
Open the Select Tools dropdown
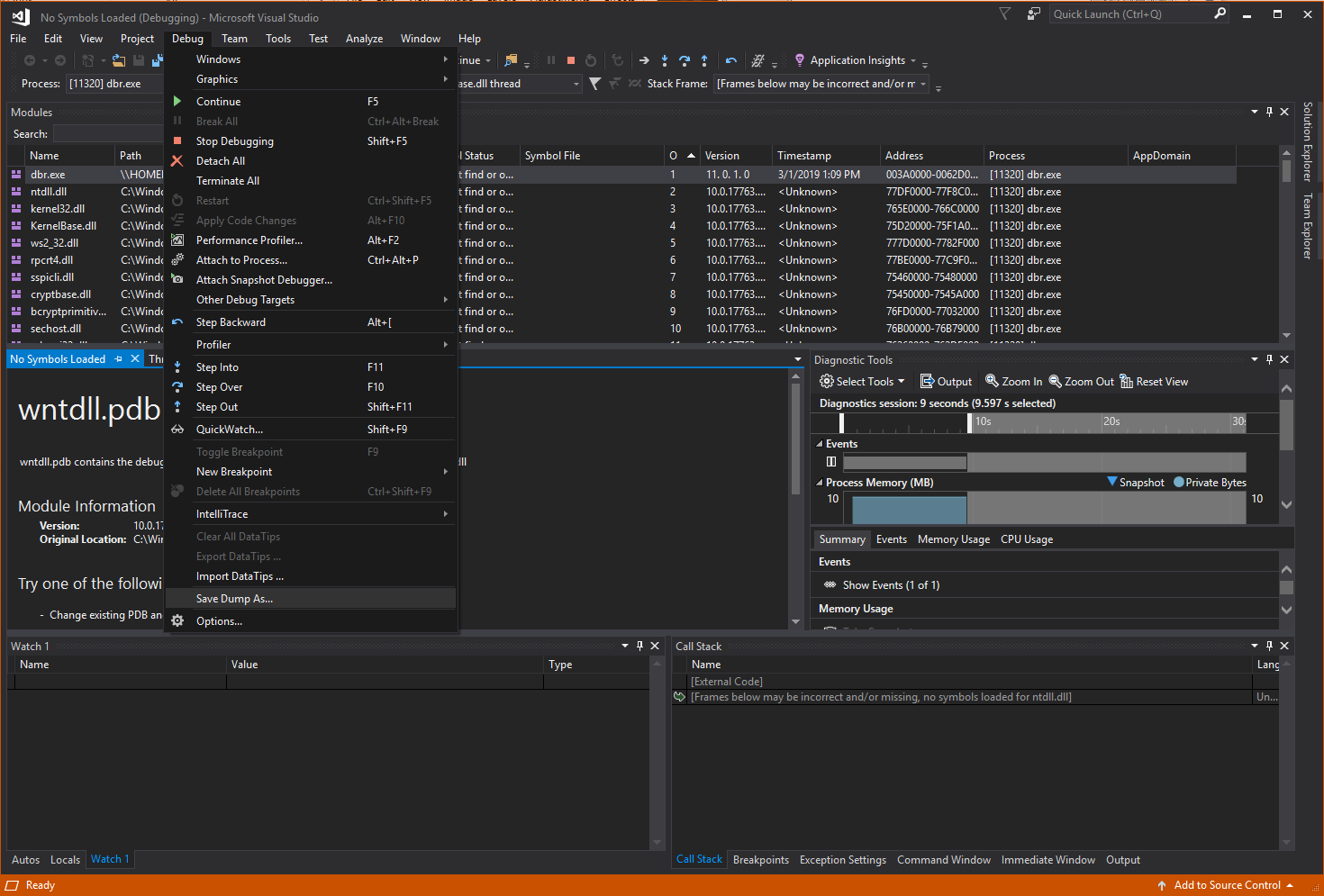(862, 382)
